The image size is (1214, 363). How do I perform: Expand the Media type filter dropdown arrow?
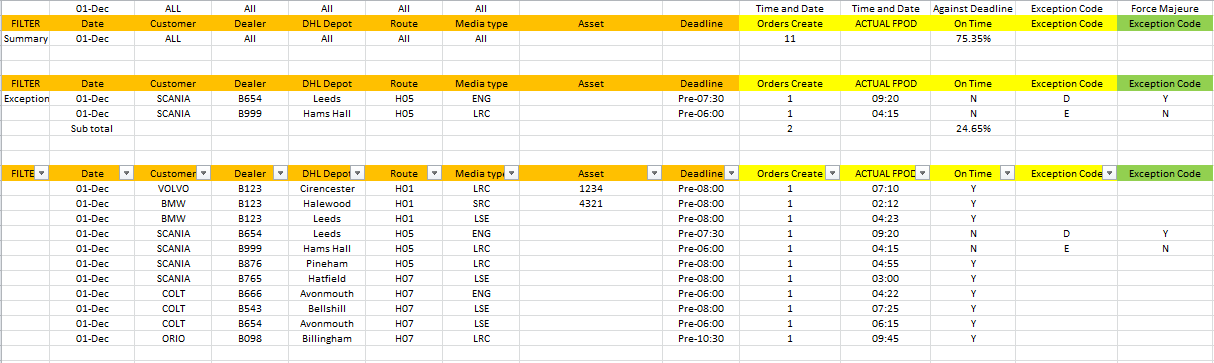coord(511,173)
